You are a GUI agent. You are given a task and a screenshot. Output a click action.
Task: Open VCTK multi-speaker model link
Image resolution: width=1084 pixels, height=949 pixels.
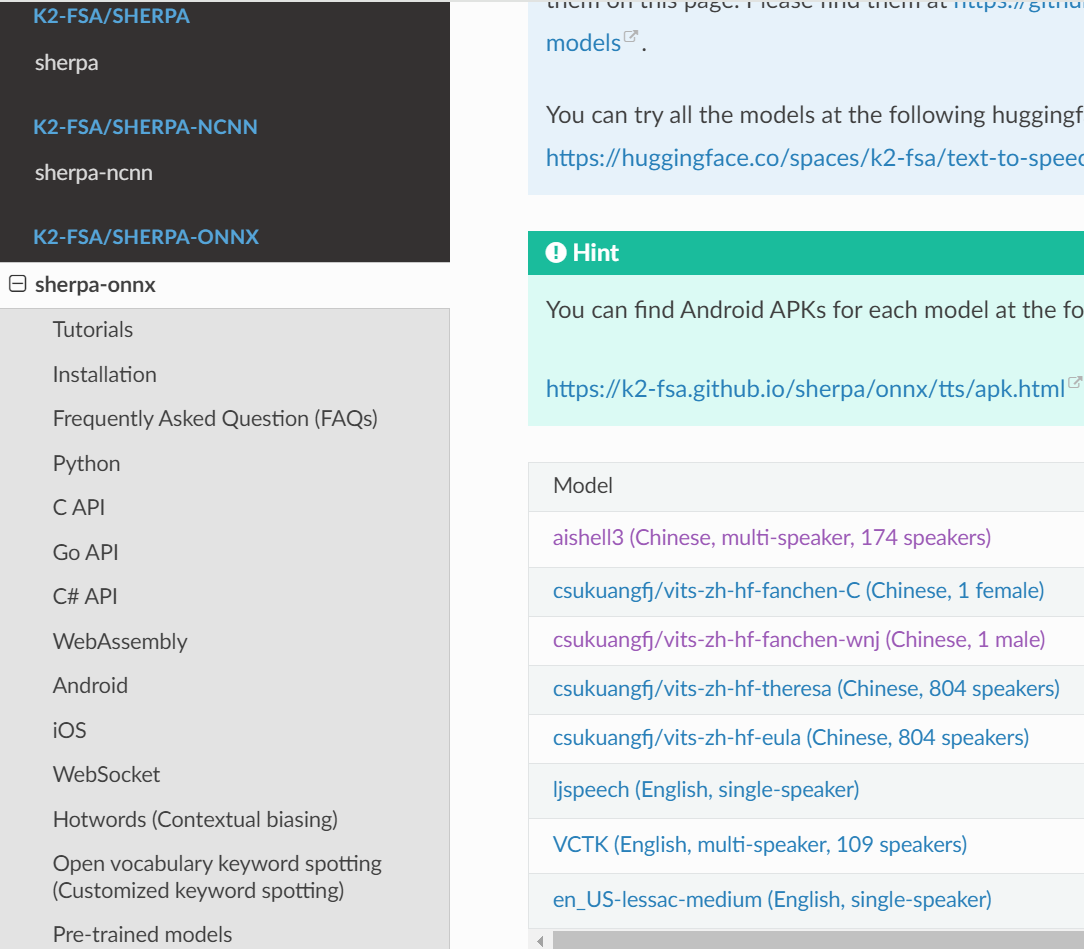pos(759,845)
